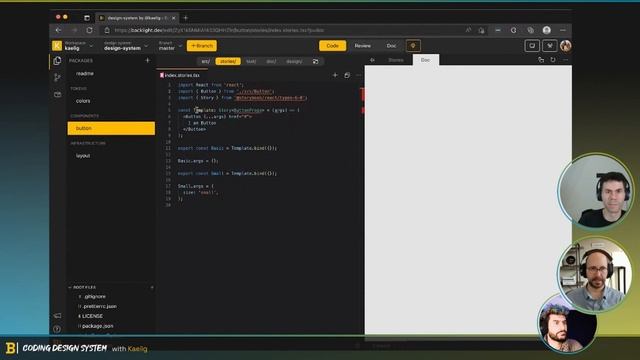Reload the browser page
The image size is (640, 360).
(x=89, y=30)
